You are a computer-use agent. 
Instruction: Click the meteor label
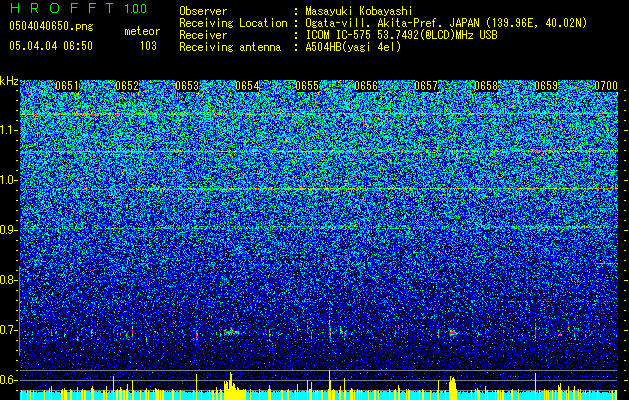click(142, 31)
